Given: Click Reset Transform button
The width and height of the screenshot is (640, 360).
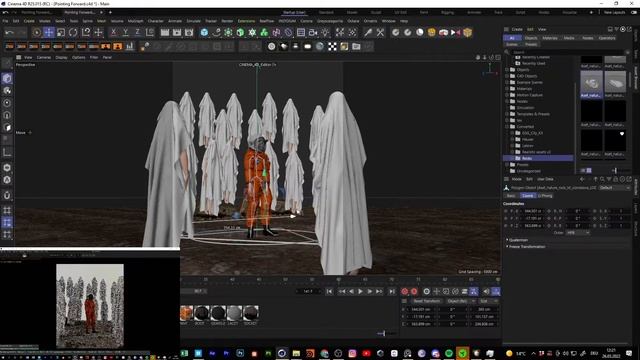Looking at the screenshot, I should tap(427, 301).
